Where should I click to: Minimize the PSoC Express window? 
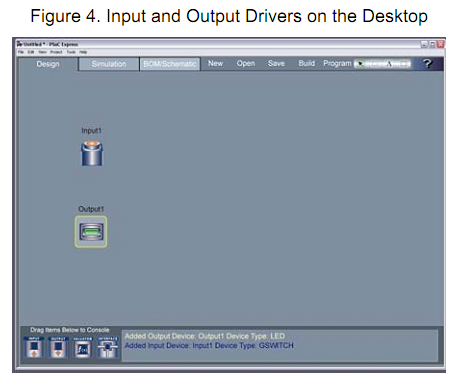[424, 44]
